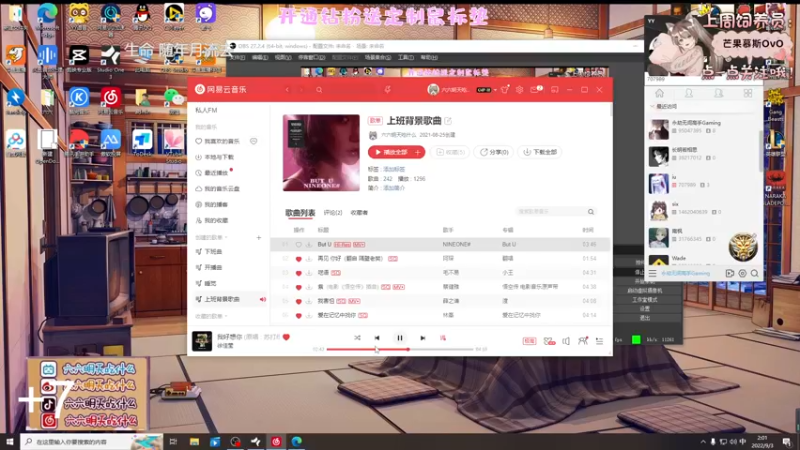The height and width of the screenshot is (450, 800).
Task: Switch to the collectors tab
Action: tap(359, 213)
